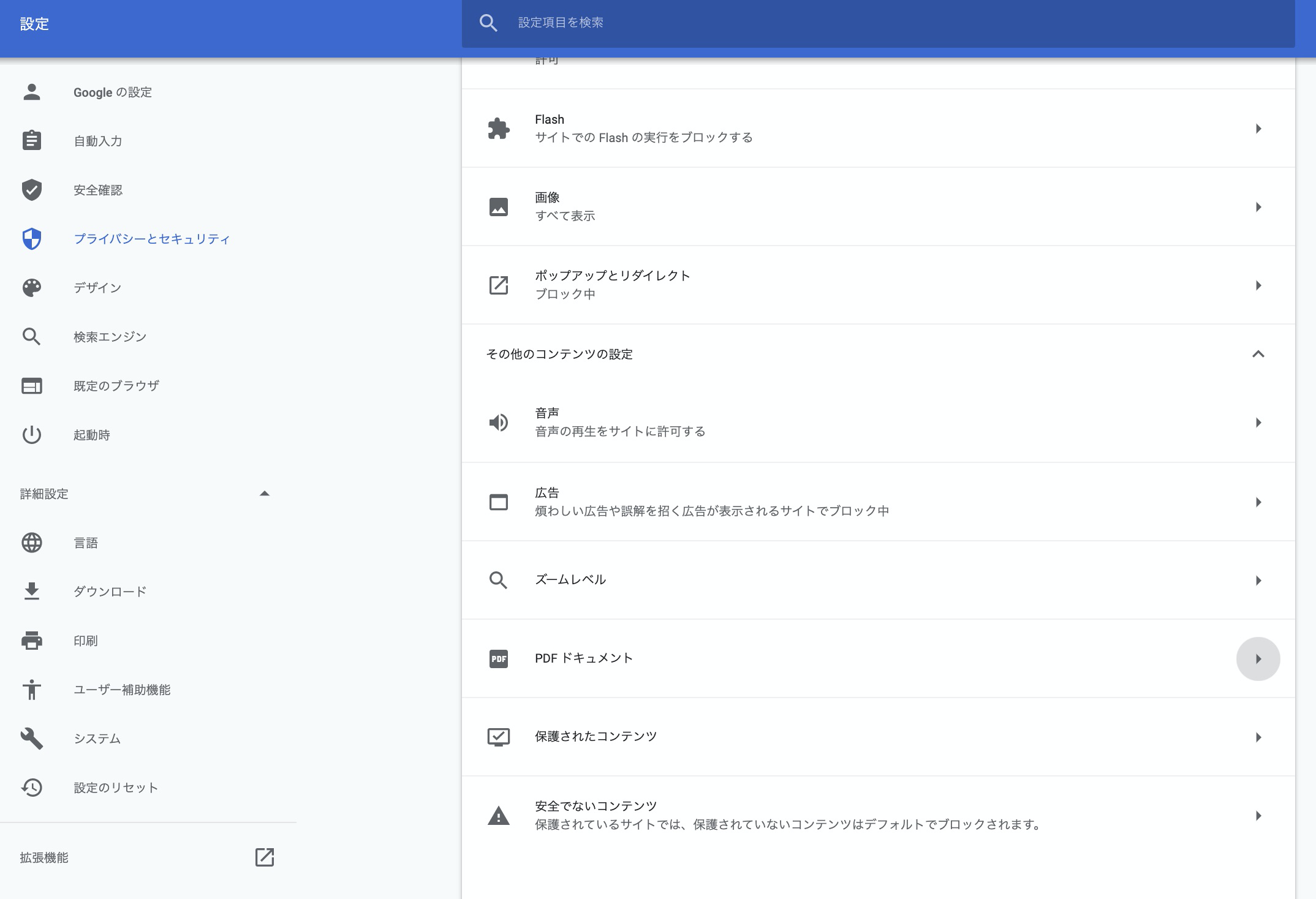The height and width of the screenshot is (899, 1316).
Task: Open 安全でないコンテンツ via its arrow
Action: coord(1258,816)
